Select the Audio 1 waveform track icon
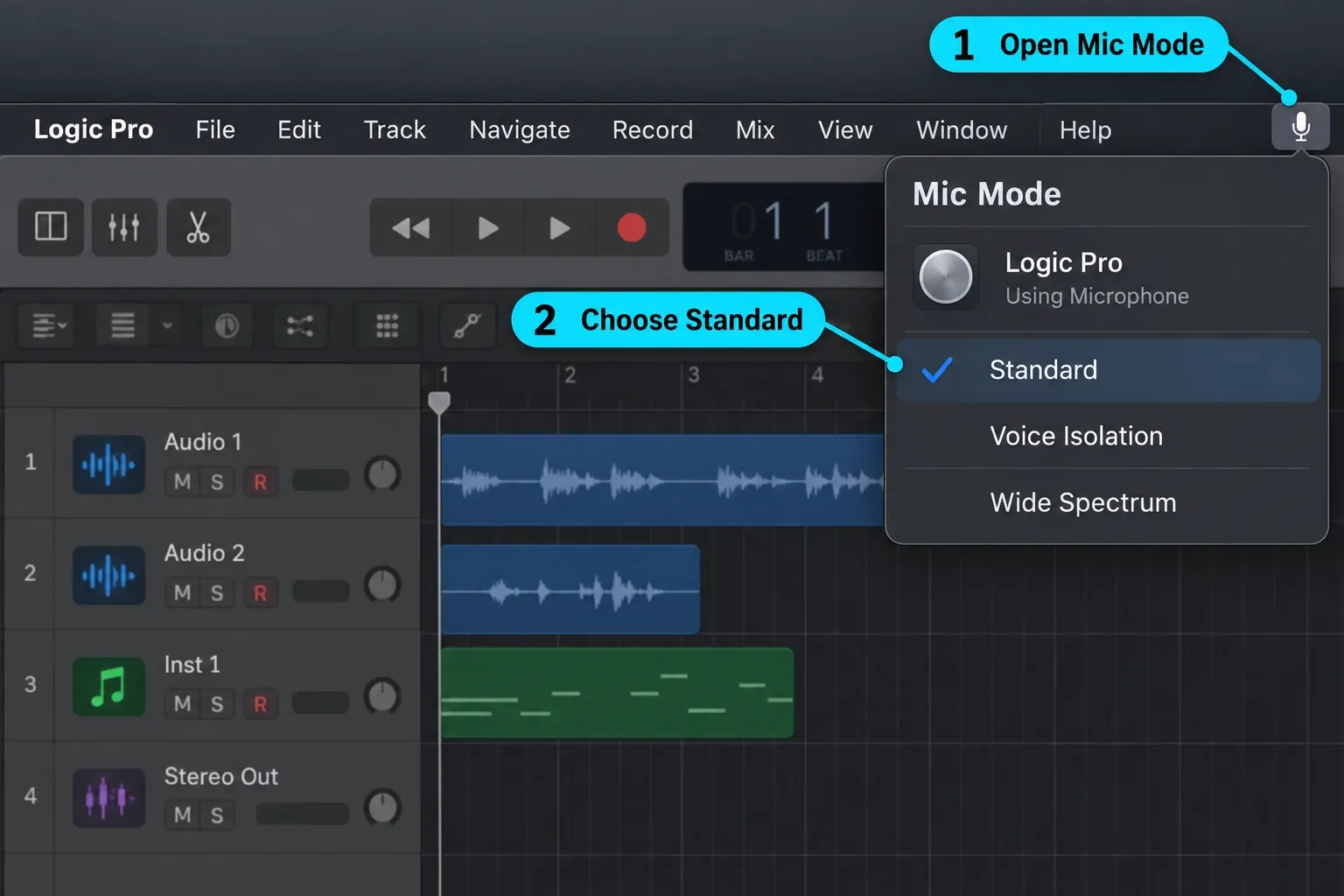 pyautogui.click(x=108, y=464)
